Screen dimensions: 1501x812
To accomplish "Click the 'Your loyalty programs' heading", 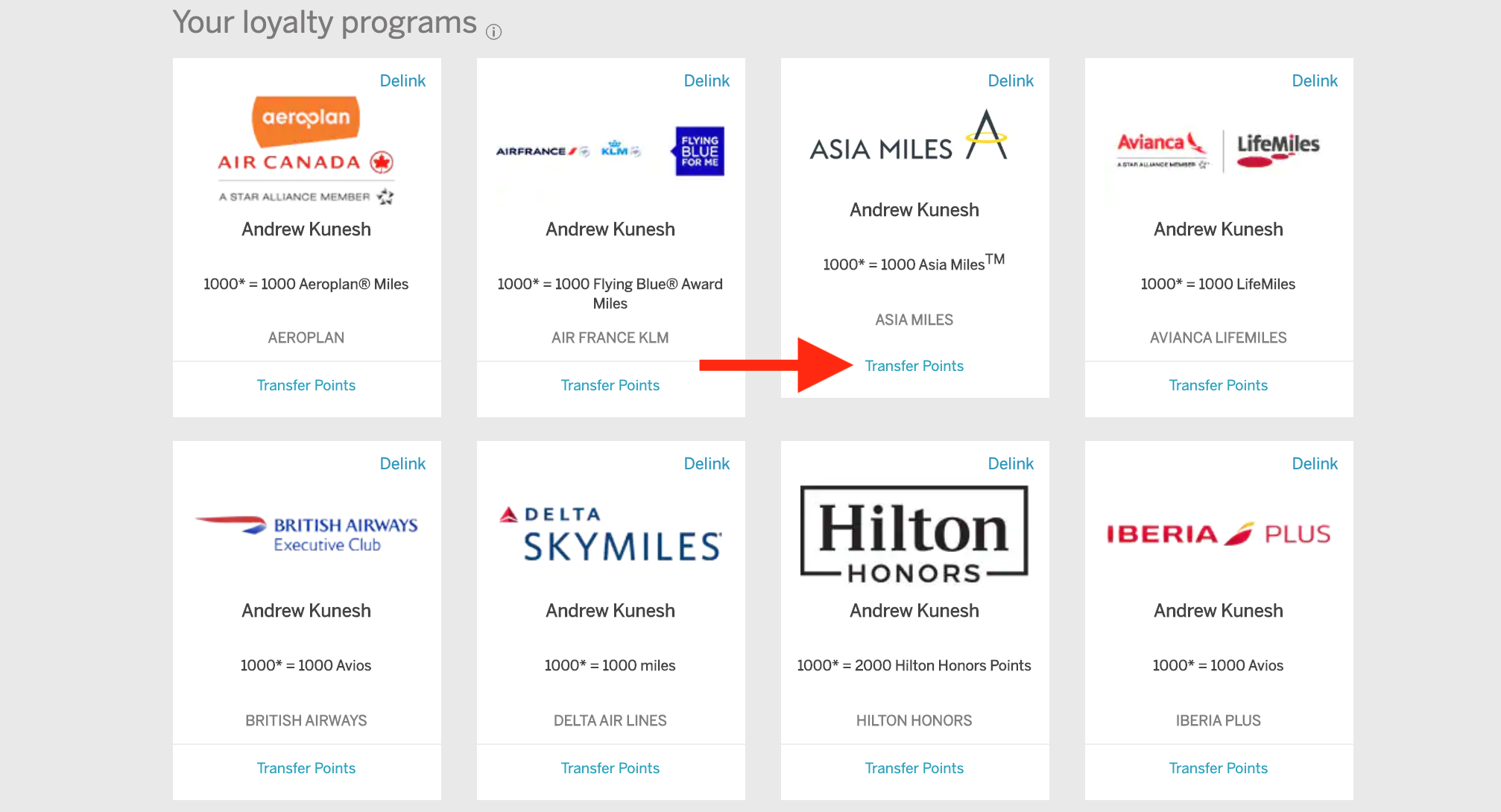I will pyautogui.click(x=324, y=22).
